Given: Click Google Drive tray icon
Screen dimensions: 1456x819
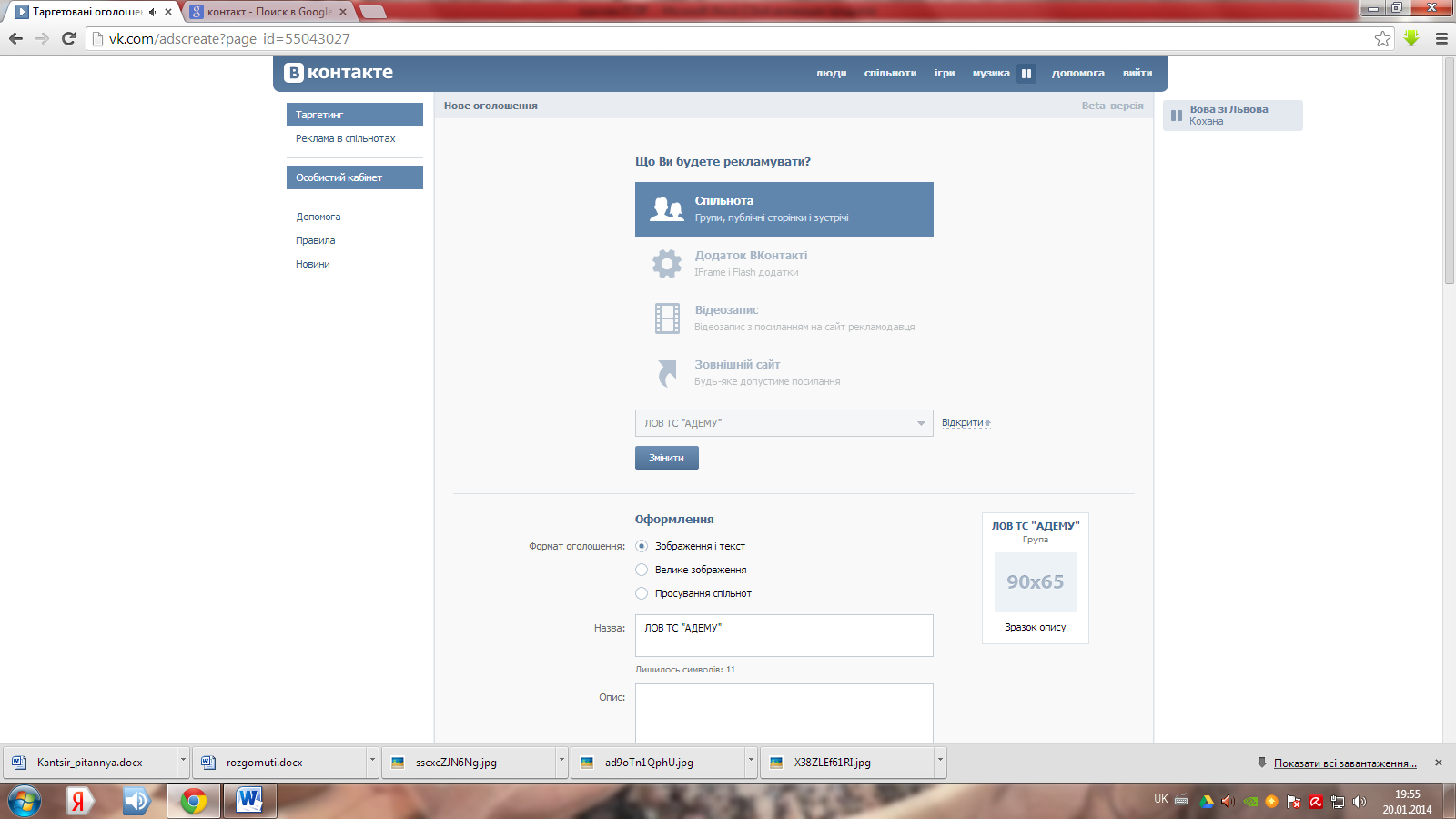Looking at the screenshot, I should [x=1207, y=802].
